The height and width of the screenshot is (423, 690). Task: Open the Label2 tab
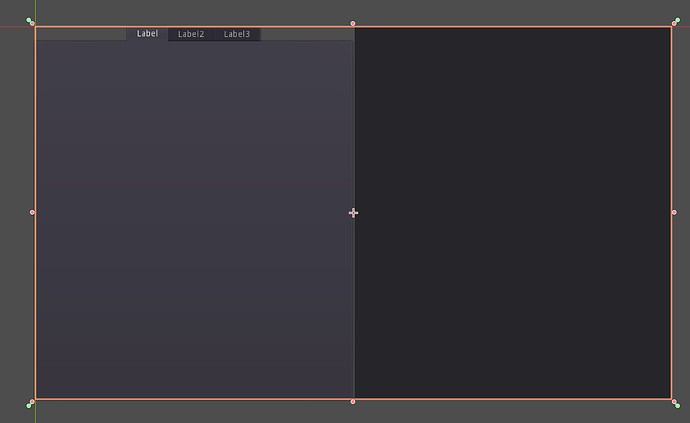coord(191,34)
